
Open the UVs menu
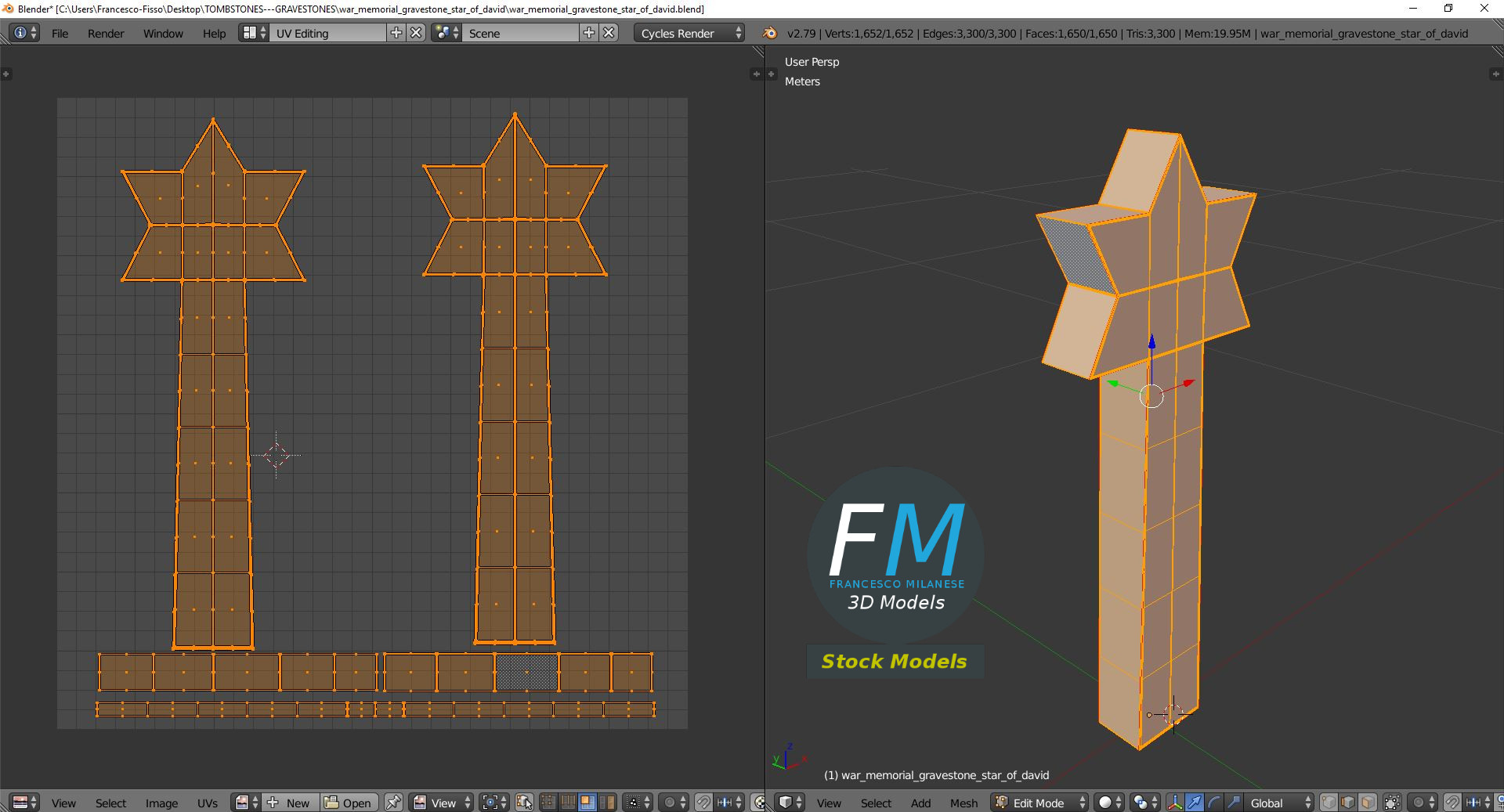(x=207, y=803)
